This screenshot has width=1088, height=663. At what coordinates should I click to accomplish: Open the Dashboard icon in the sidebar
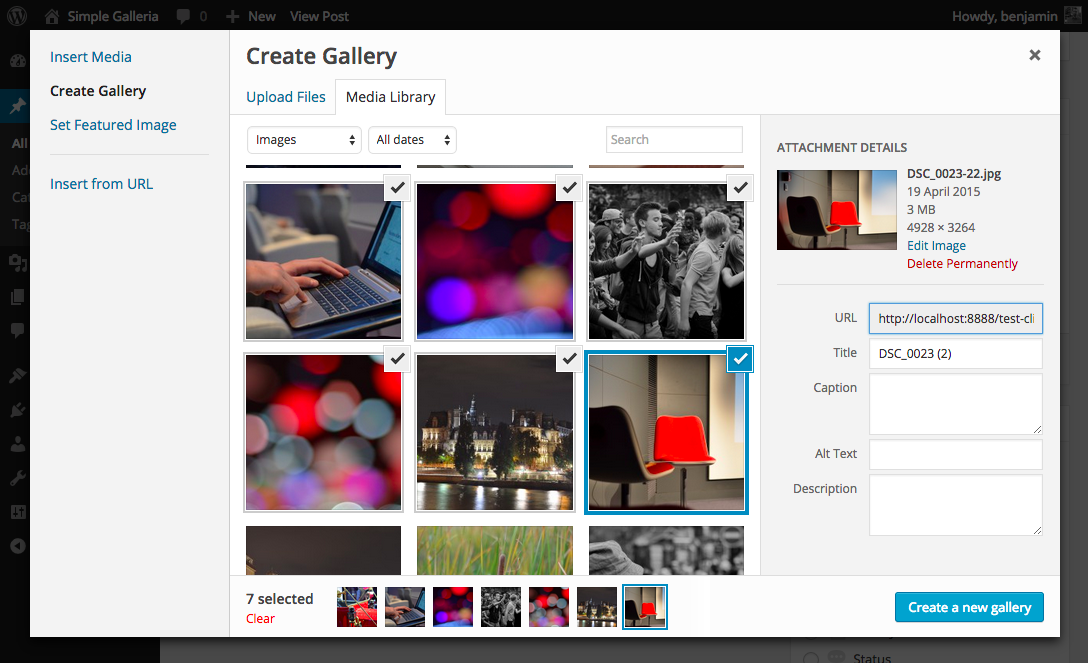pos(17,61)
